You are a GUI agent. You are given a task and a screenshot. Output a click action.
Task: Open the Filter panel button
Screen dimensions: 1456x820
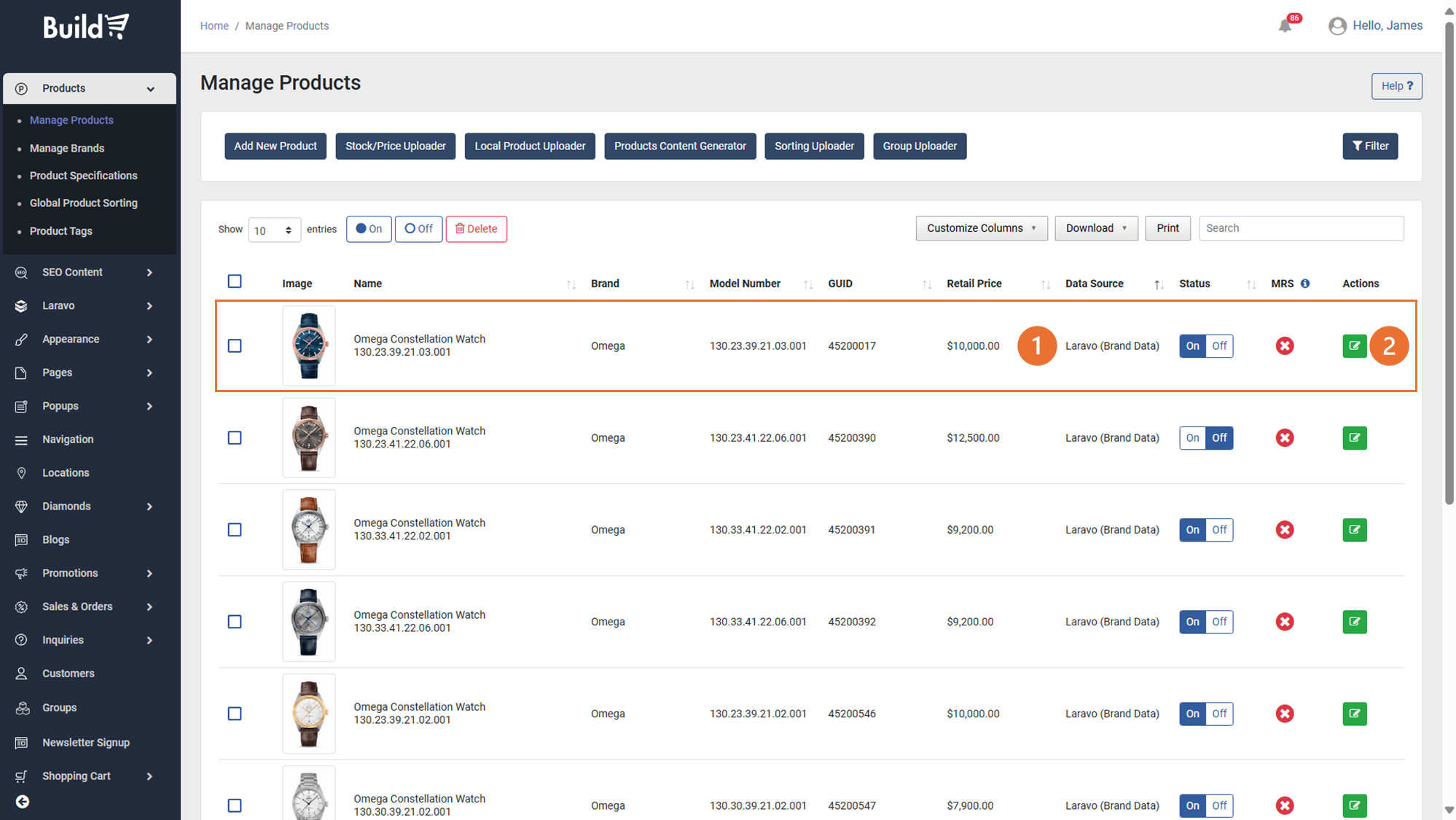[1369, 146]
